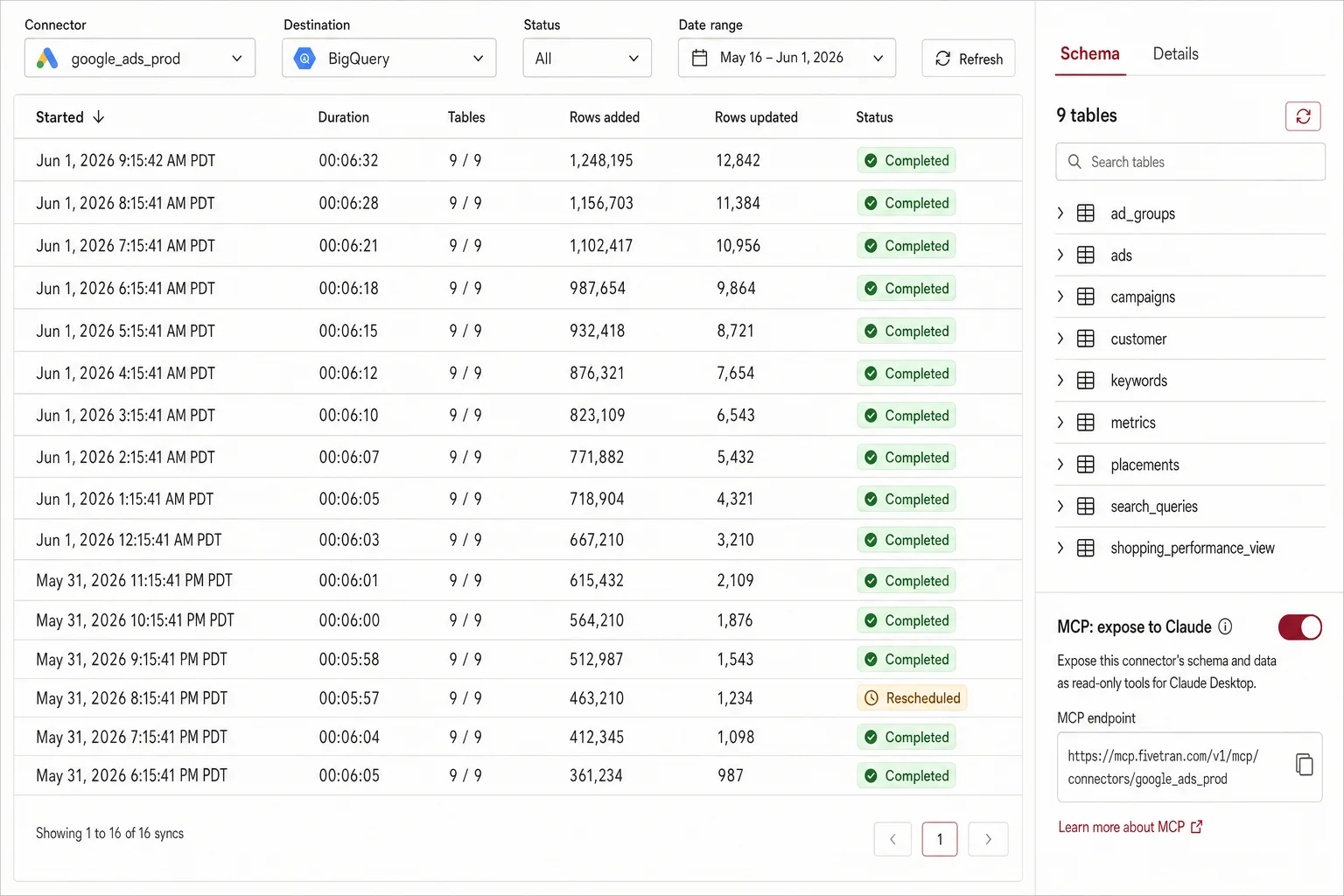Expand the ads table chevron
The width and height of the screenshot is (1344, 896).
(x=1060, y=255)
